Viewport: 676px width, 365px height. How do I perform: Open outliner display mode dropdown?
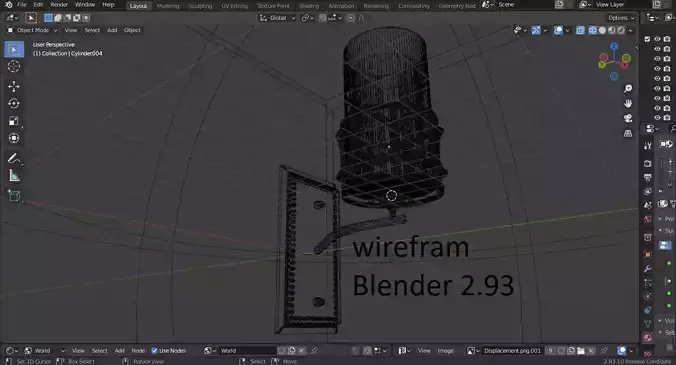[x=651, y=18]
